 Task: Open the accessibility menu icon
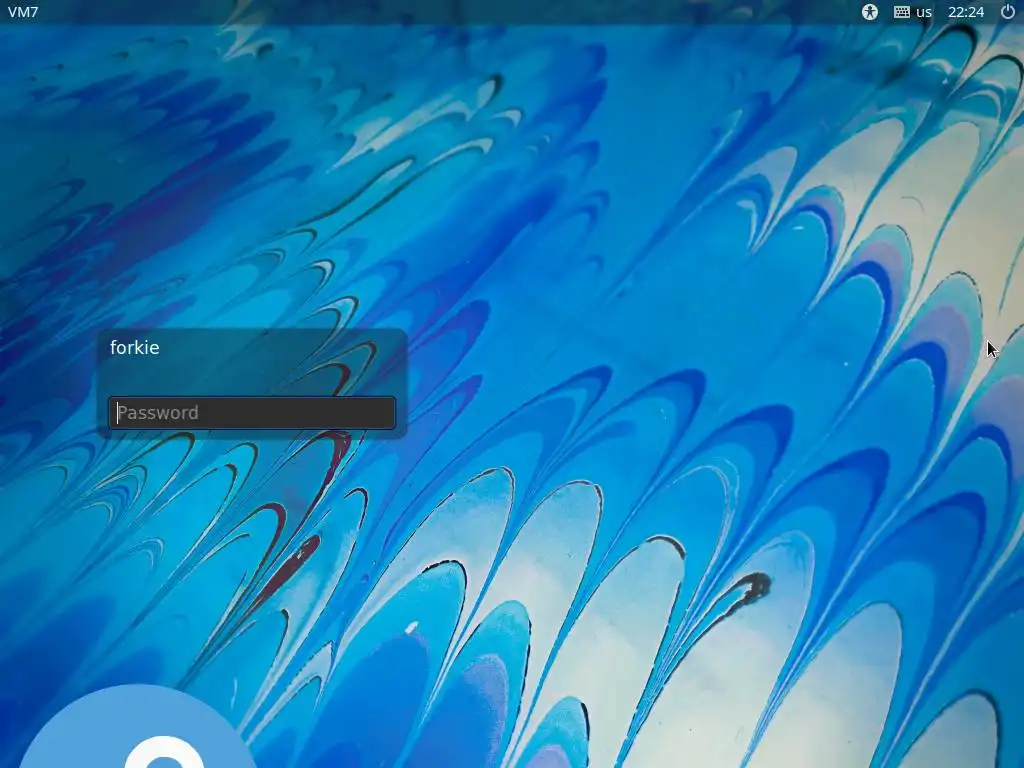[869, 12]
